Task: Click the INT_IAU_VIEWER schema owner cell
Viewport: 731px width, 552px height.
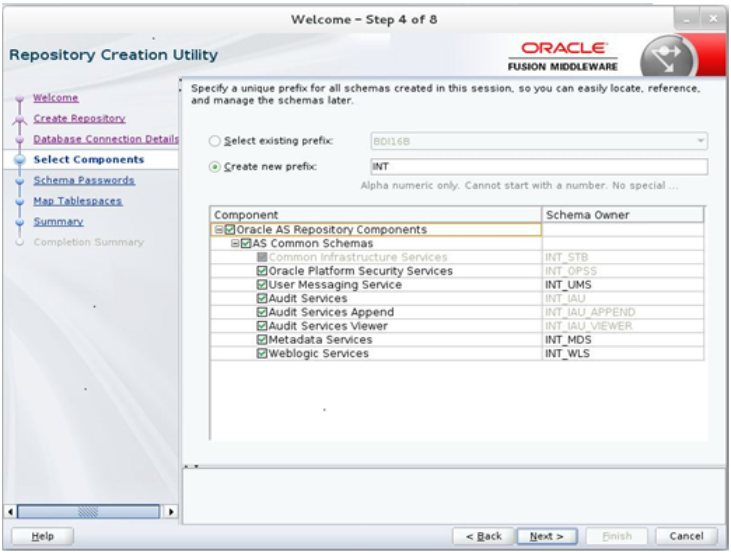Action: 623,326
